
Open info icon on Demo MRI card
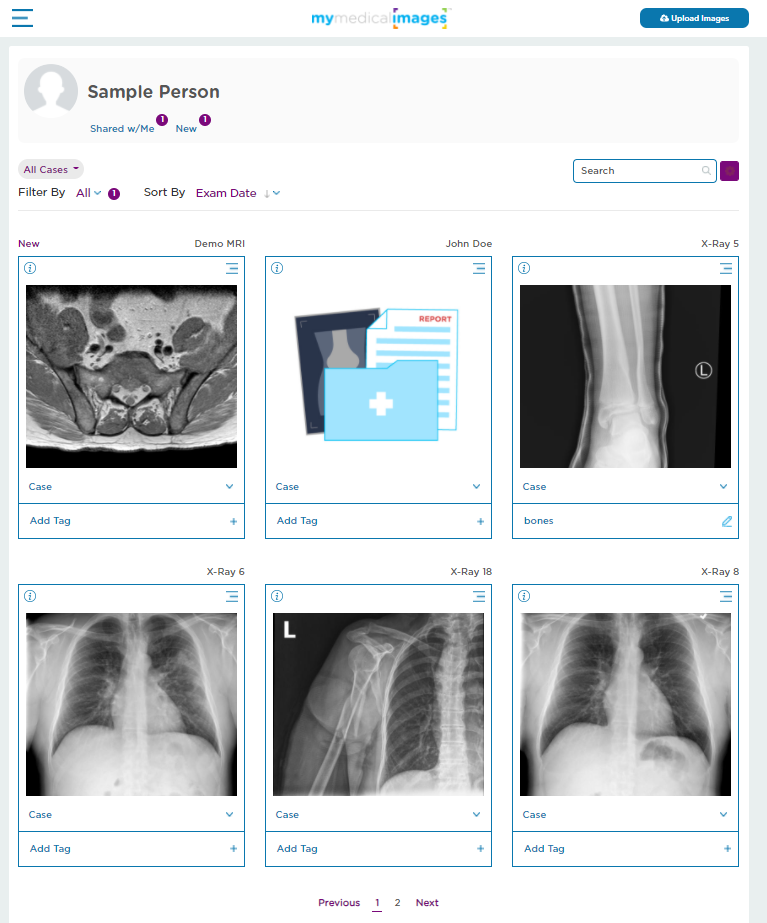point(30,268)
